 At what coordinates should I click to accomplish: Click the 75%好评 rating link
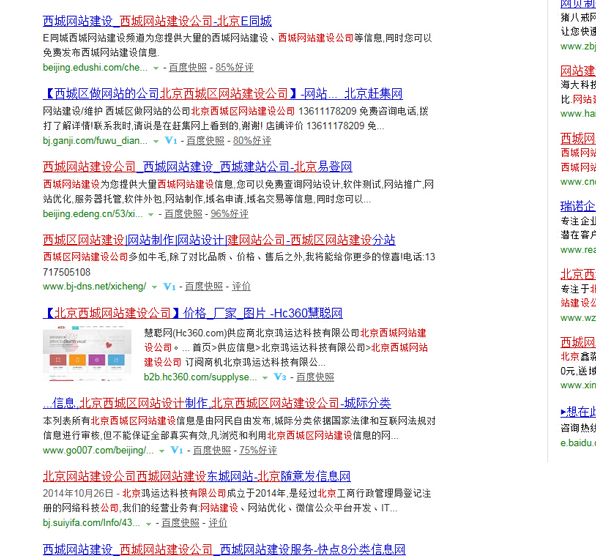[x=258, y=450]
